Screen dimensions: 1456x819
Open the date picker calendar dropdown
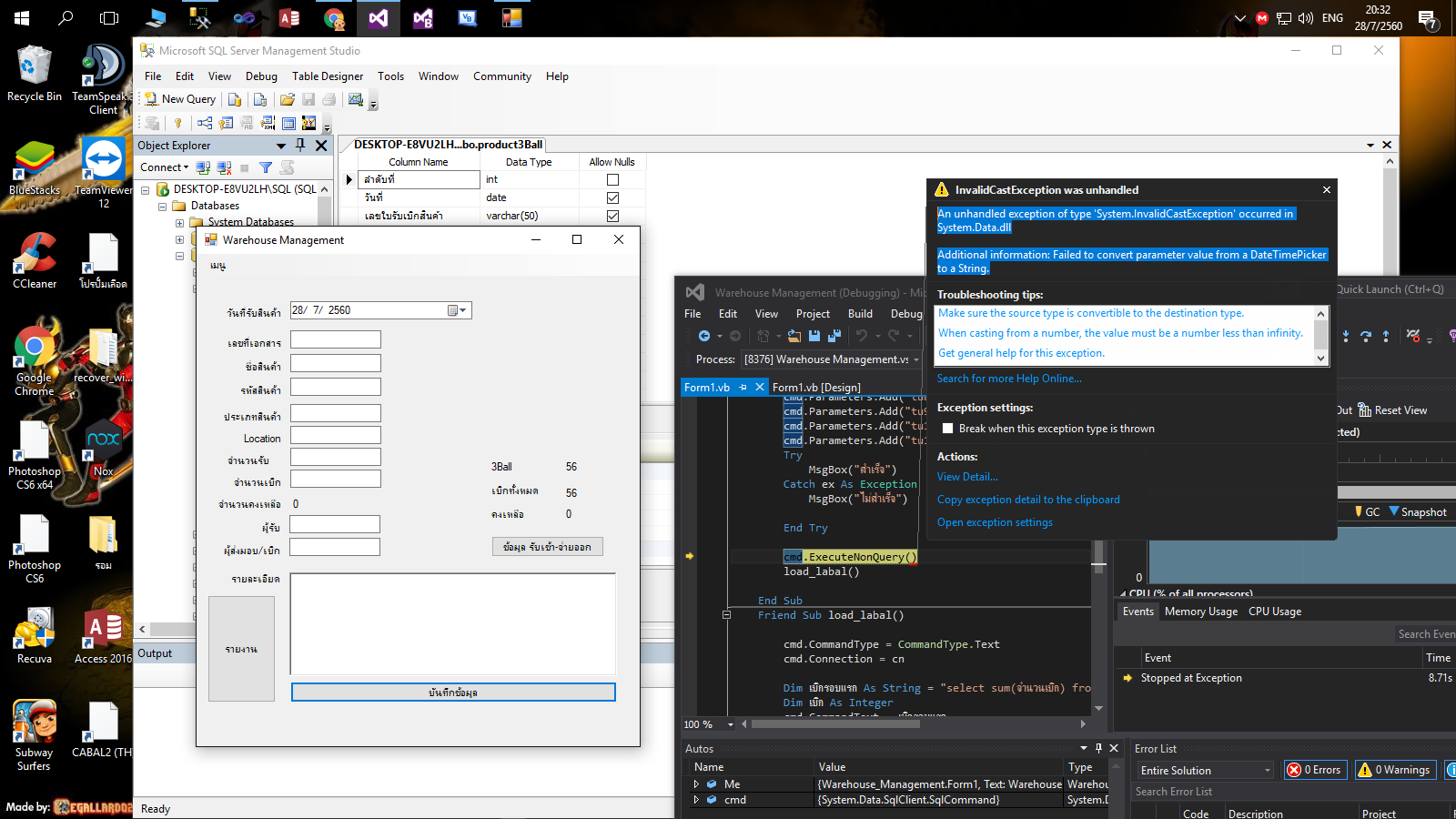[x=458, y=311]
